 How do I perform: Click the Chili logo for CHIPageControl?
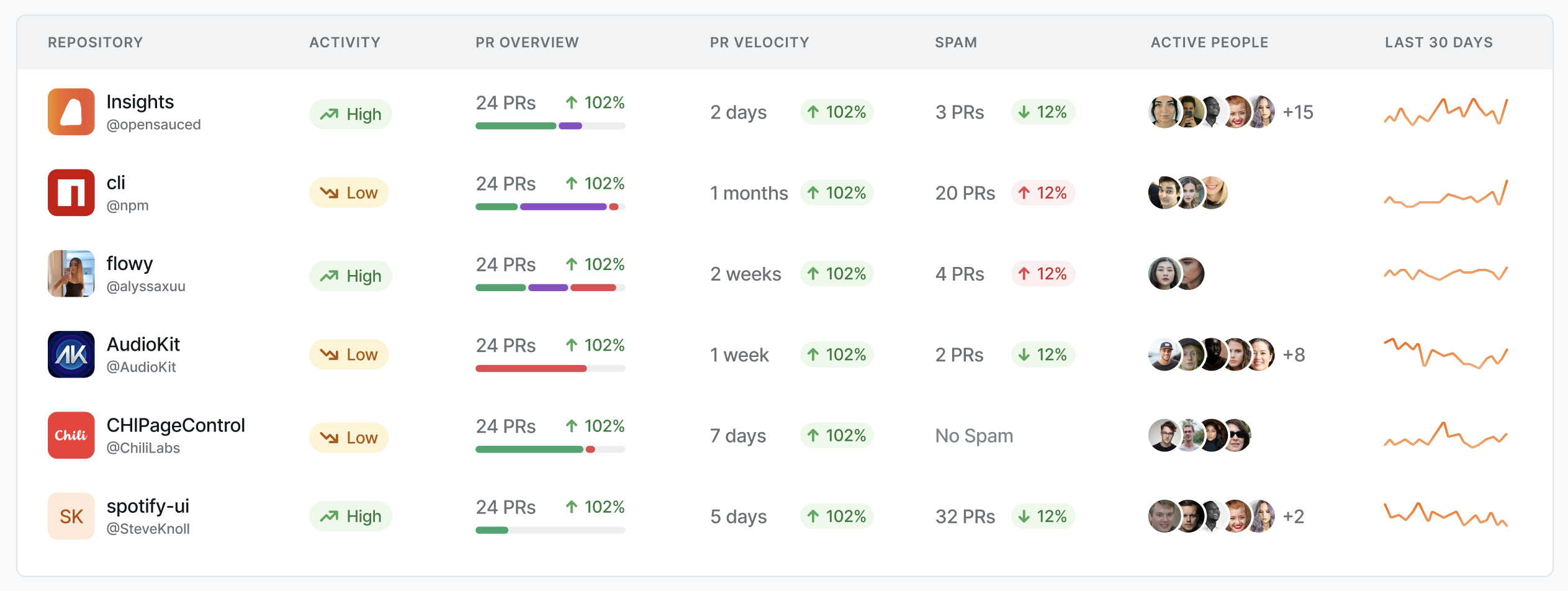tap(71, 435)
